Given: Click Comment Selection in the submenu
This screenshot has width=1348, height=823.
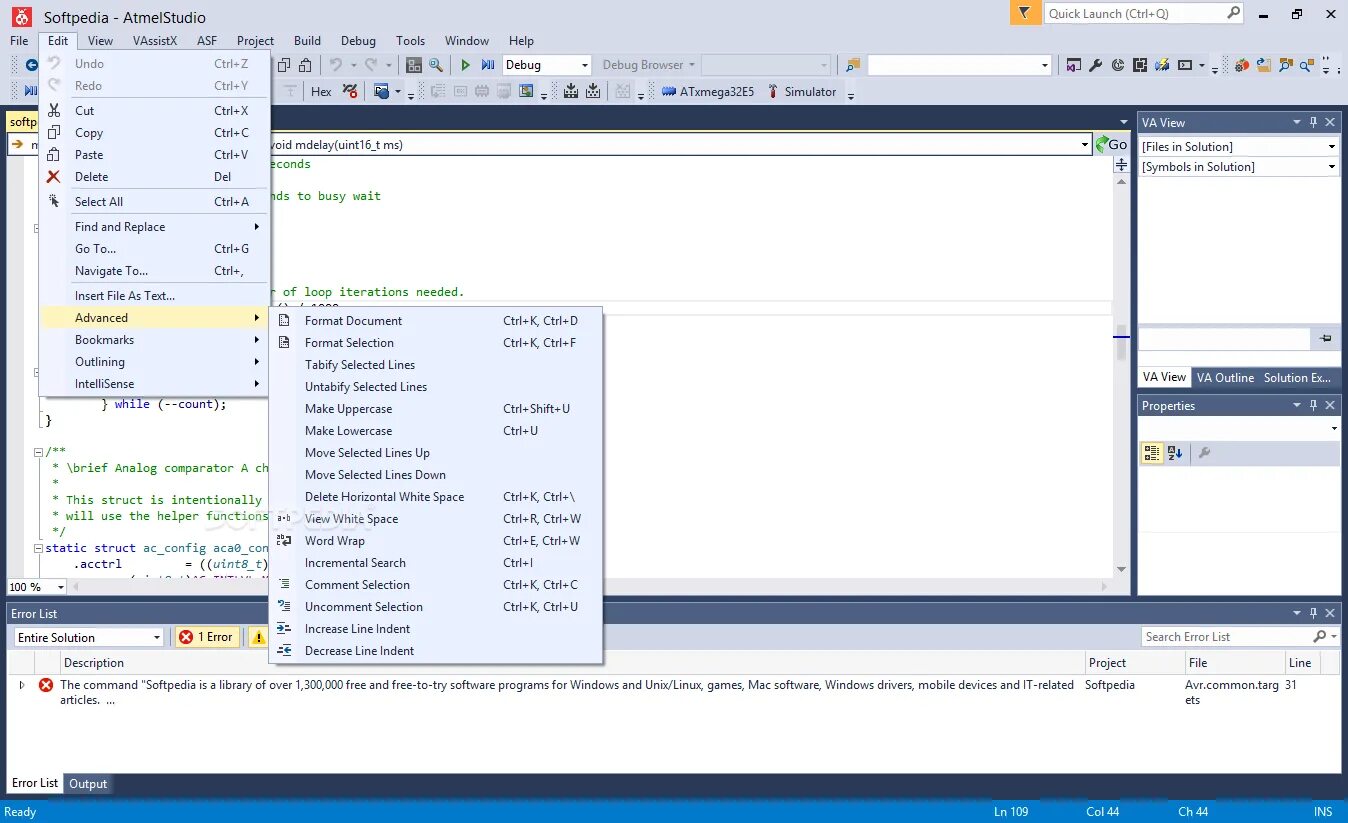Looking at the screenshot, I should pyautogui.click(x=436, y=585).
